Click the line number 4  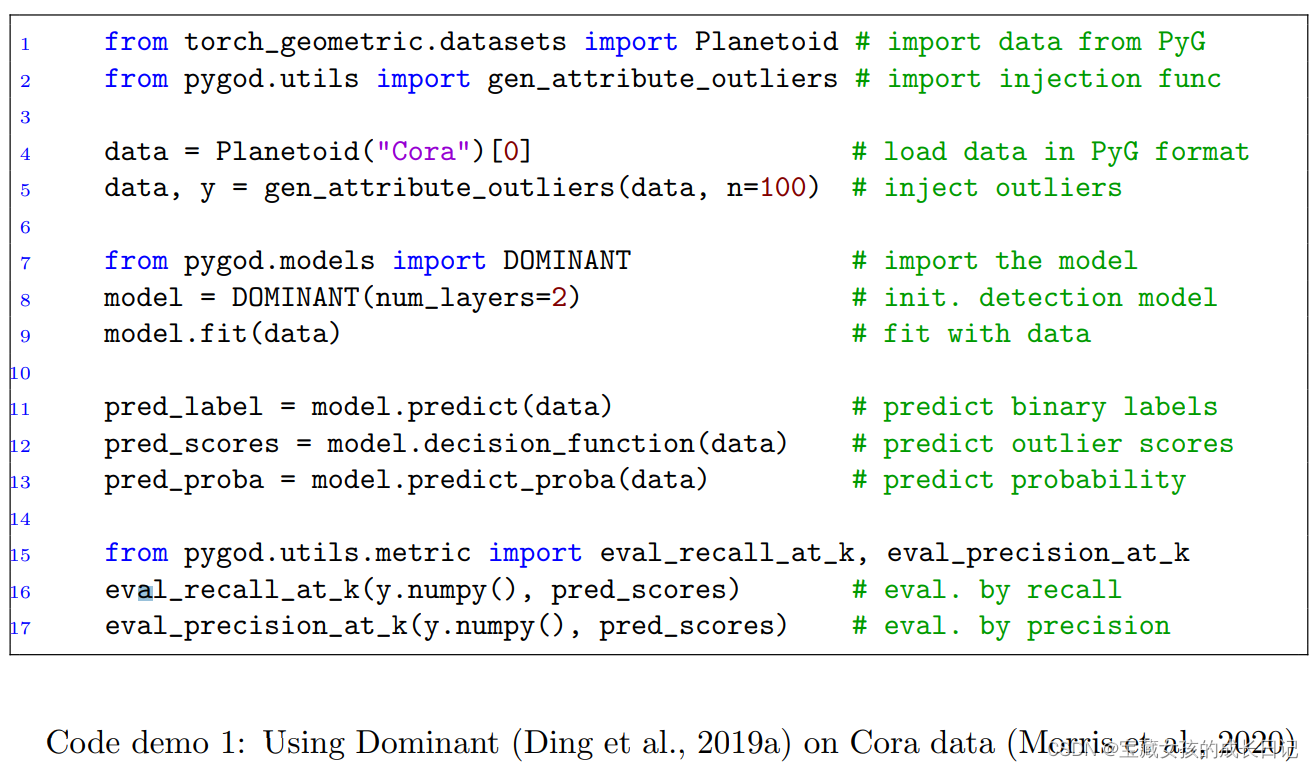(26, 154)
